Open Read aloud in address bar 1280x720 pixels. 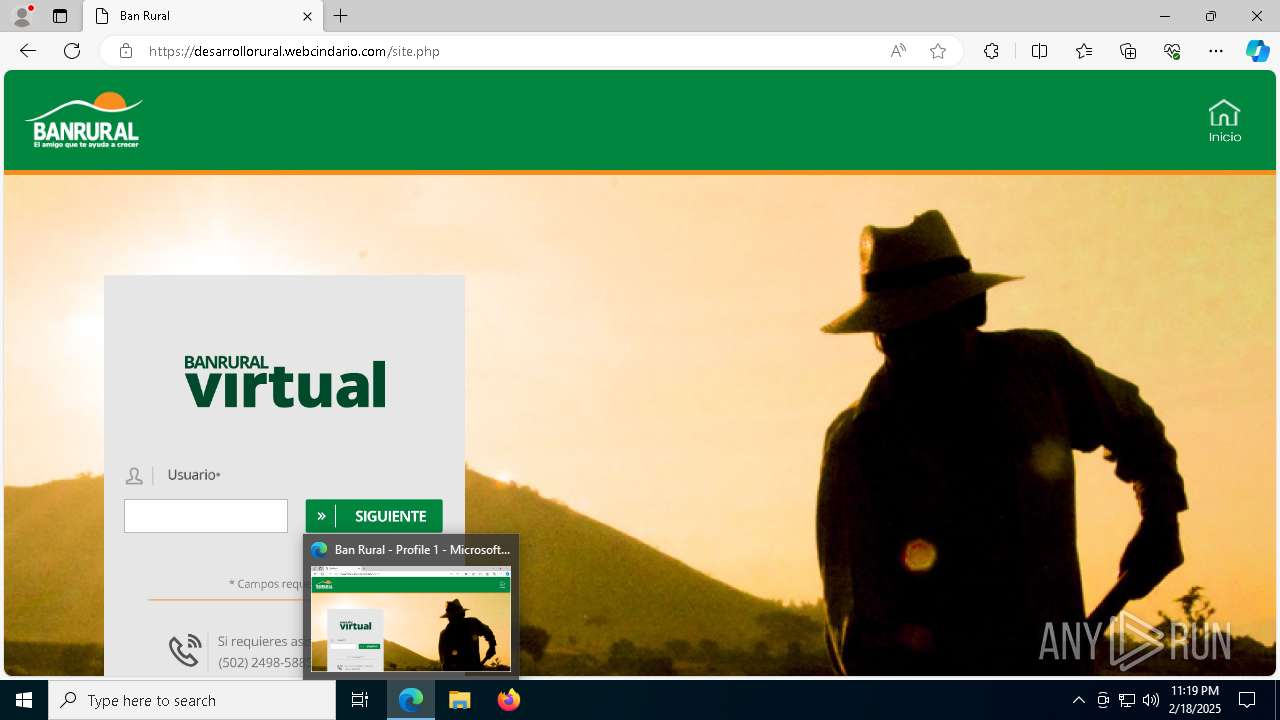898,51
